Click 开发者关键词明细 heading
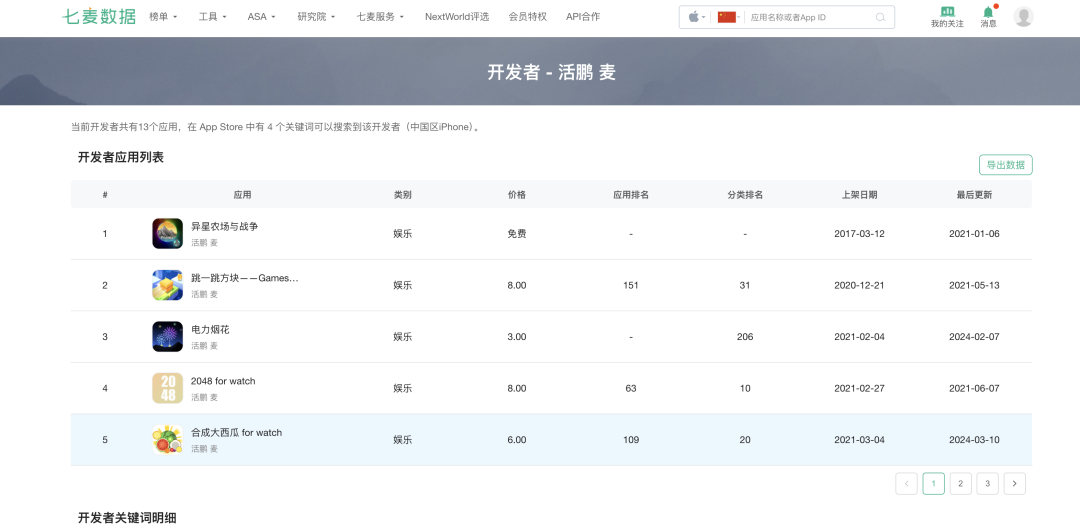This screenshot has height=531, width=1080. click(x=127, y=517)
